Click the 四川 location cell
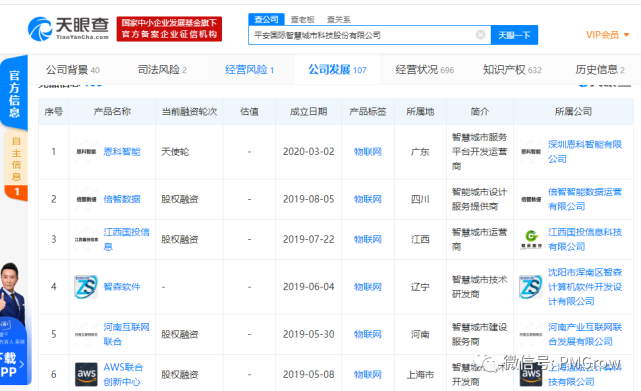The height and width of the screenshot is (391, 641). (x=420, y=199)
